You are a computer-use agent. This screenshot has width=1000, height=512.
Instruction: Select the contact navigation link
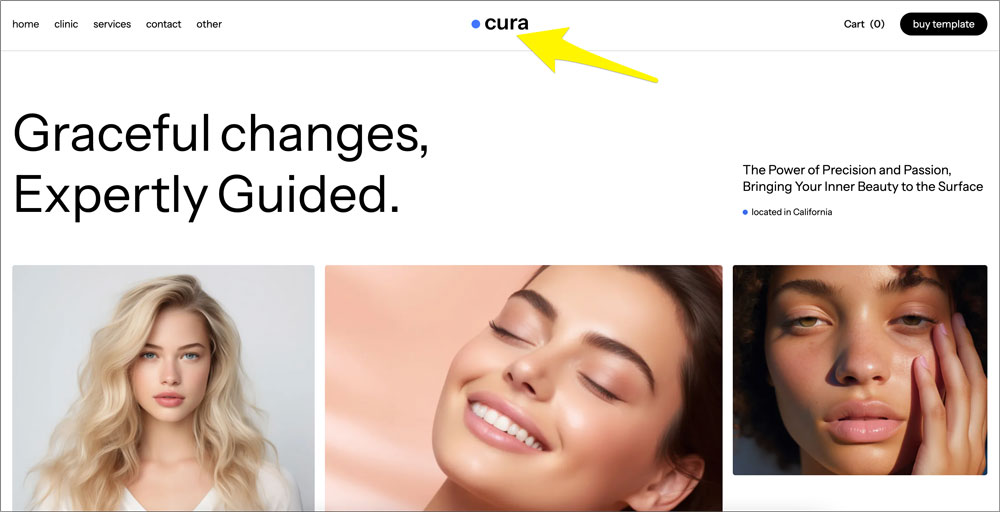(x=163, y=24)
